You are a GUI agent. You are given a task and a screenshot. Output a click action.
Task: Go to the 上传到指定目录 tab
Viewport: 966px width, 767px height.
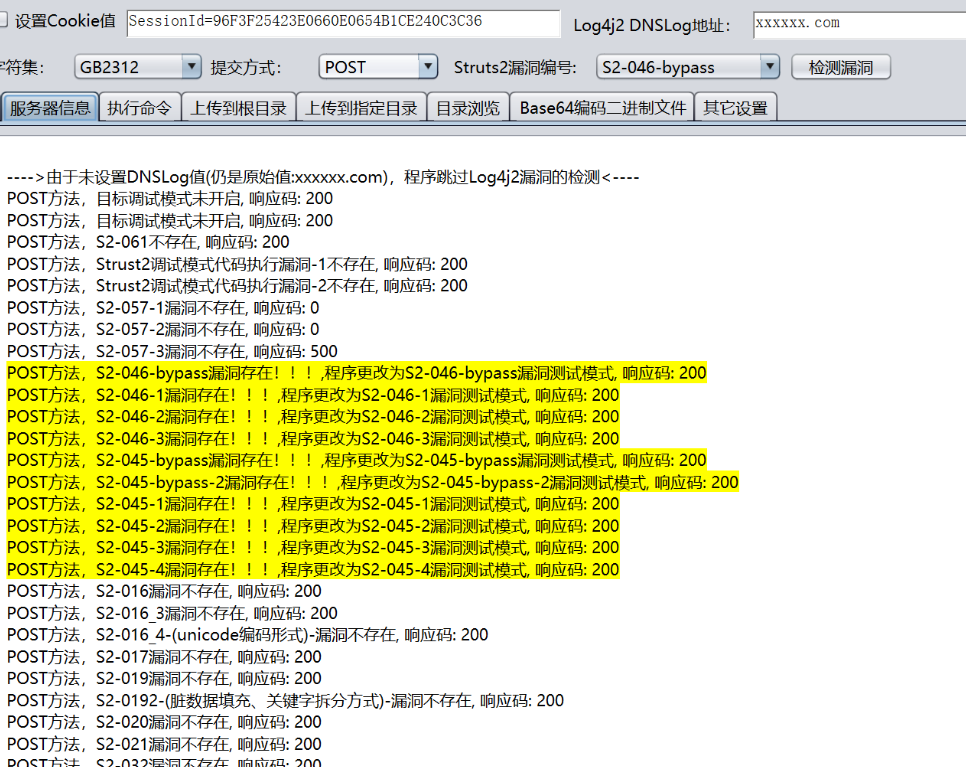361,108
